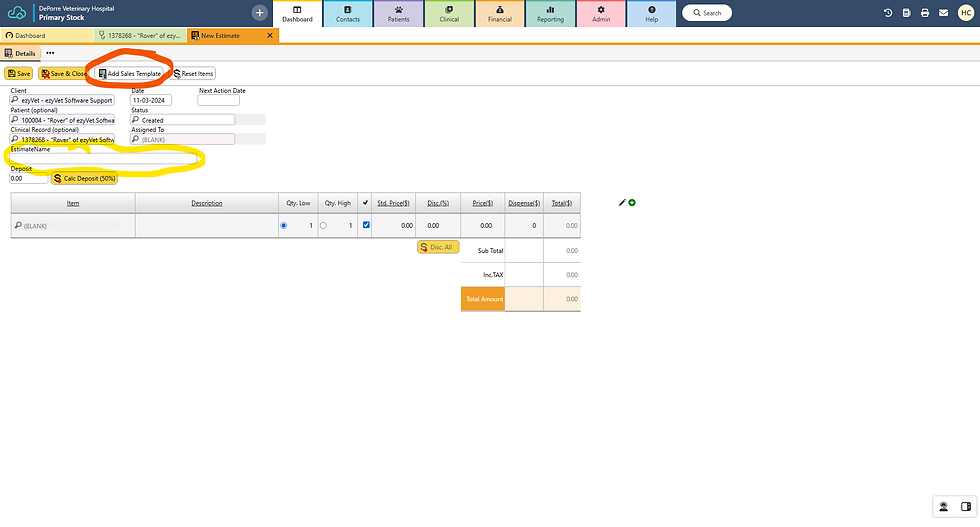Click Total($) column header

click(x=562, y=203)
